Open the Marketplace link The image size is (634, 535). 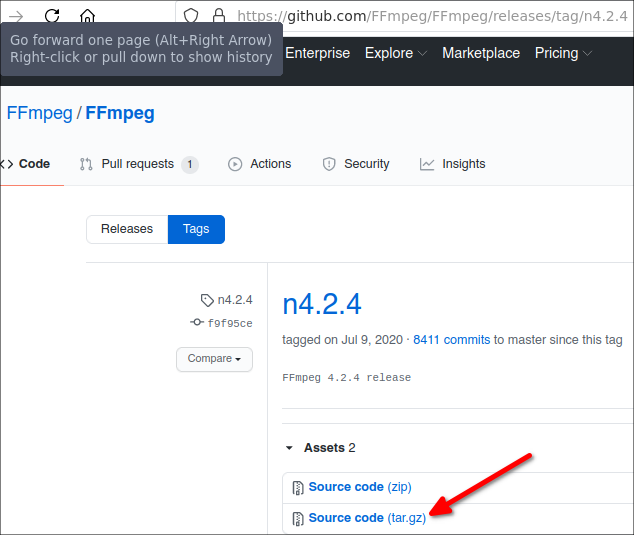coord(481,53)
